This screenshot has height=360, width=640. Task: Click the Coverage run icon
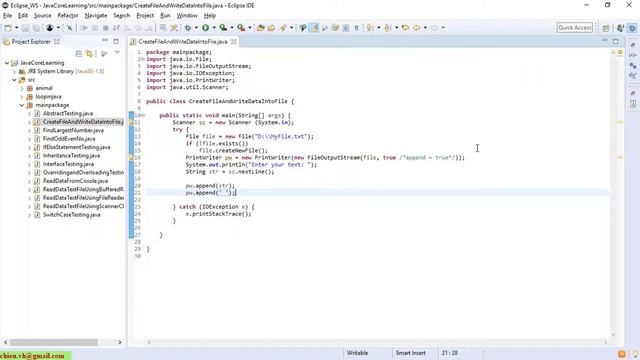click(223, 28)
